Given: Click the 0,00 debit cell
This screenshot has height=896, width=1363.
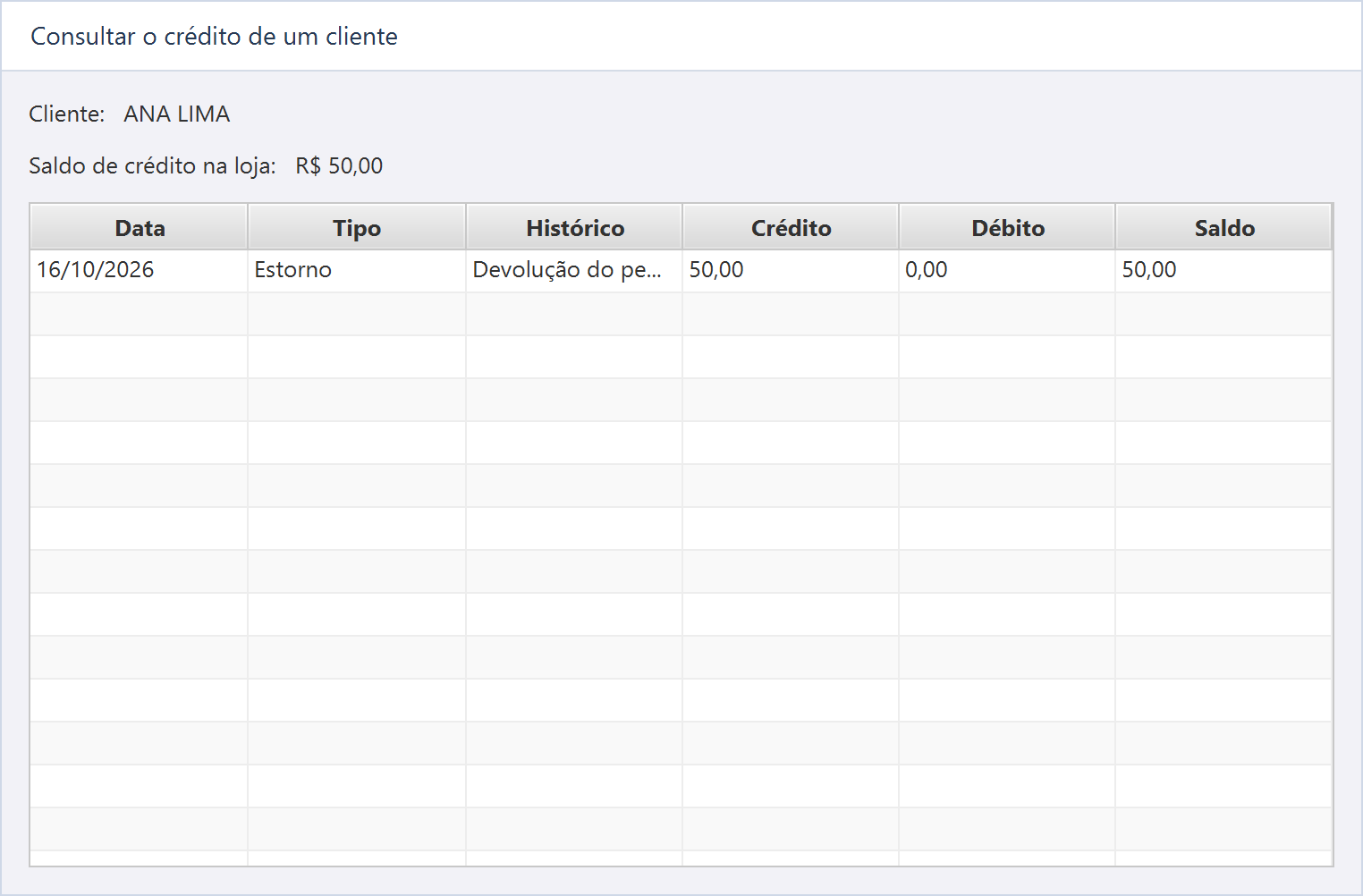Looking at the screenshot, I should click(x=1007, y=270).
